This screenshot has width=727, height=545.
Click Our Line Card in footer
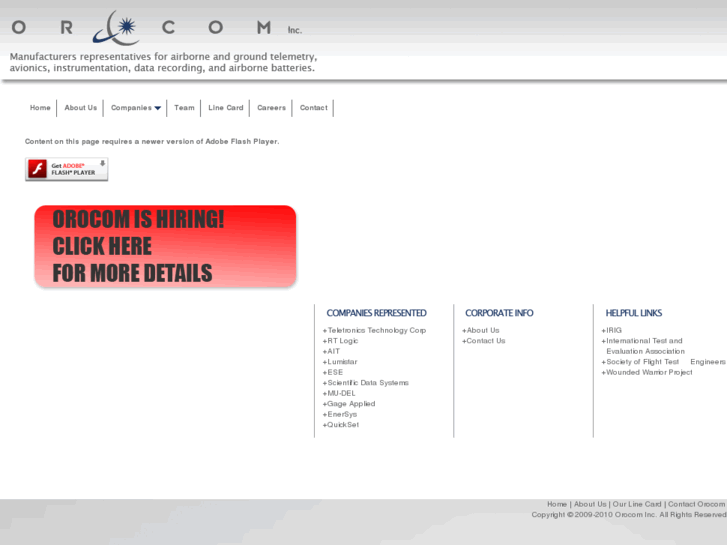tap(637, 504)
